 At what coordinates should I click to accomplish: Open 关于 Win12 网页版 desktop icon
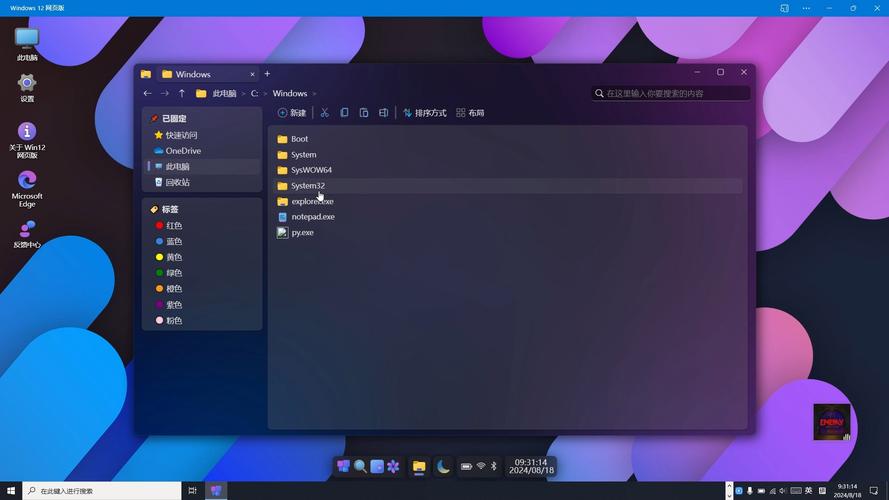point(27,140)
